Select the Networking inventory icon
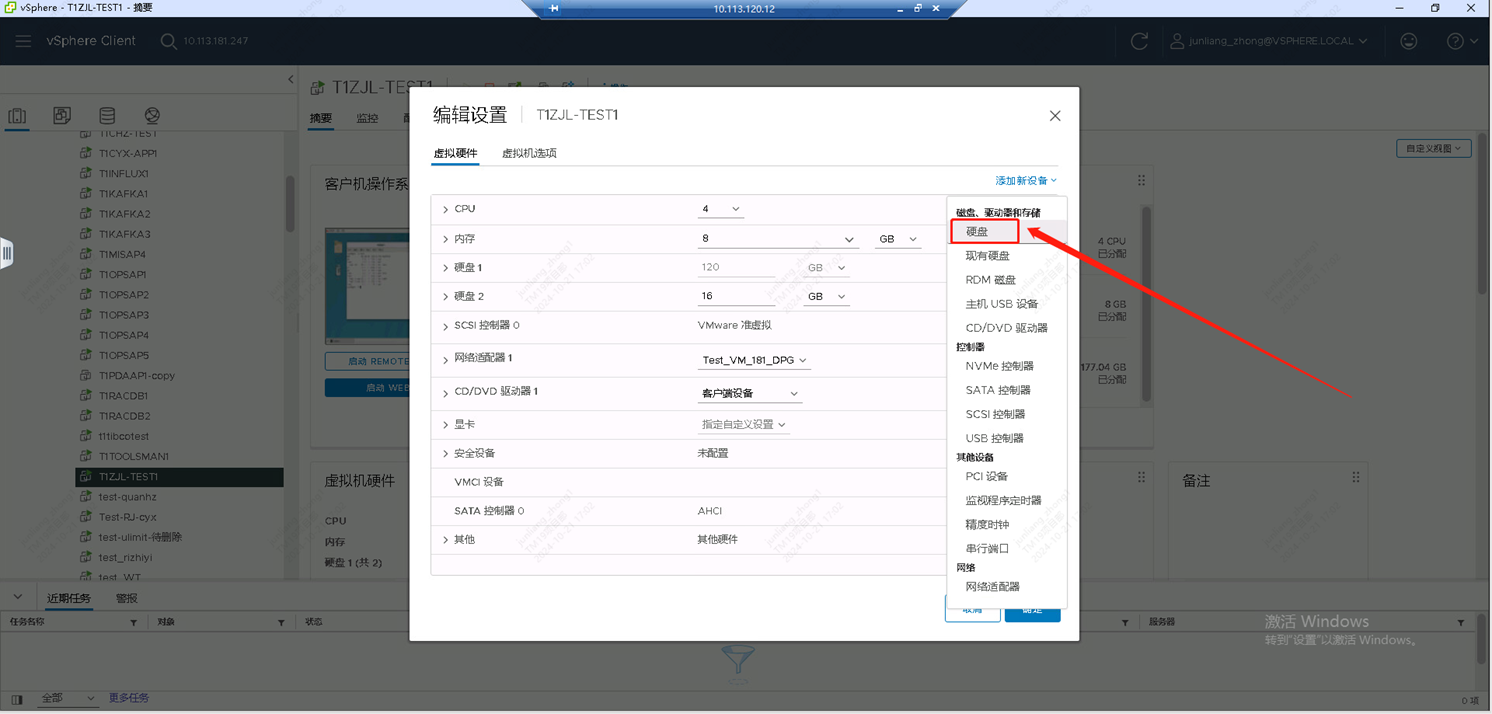 152,116
